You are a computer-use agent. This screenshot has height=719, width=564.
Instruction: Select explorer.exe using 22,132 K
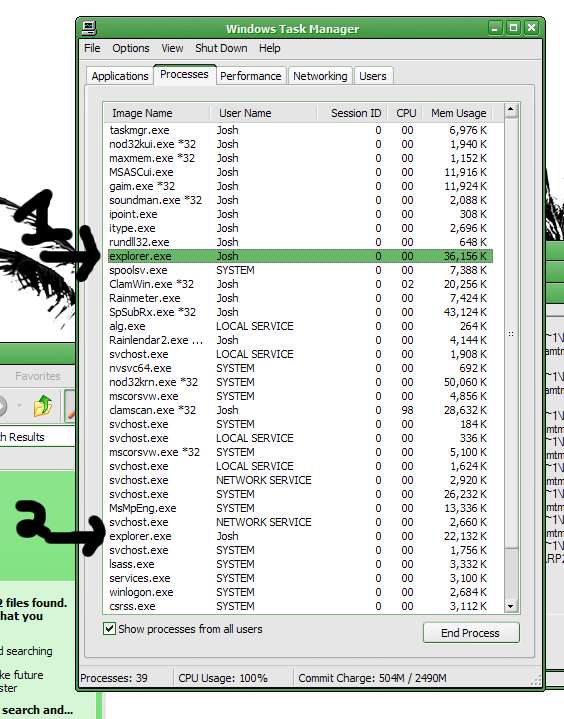[x=300, y=536]
